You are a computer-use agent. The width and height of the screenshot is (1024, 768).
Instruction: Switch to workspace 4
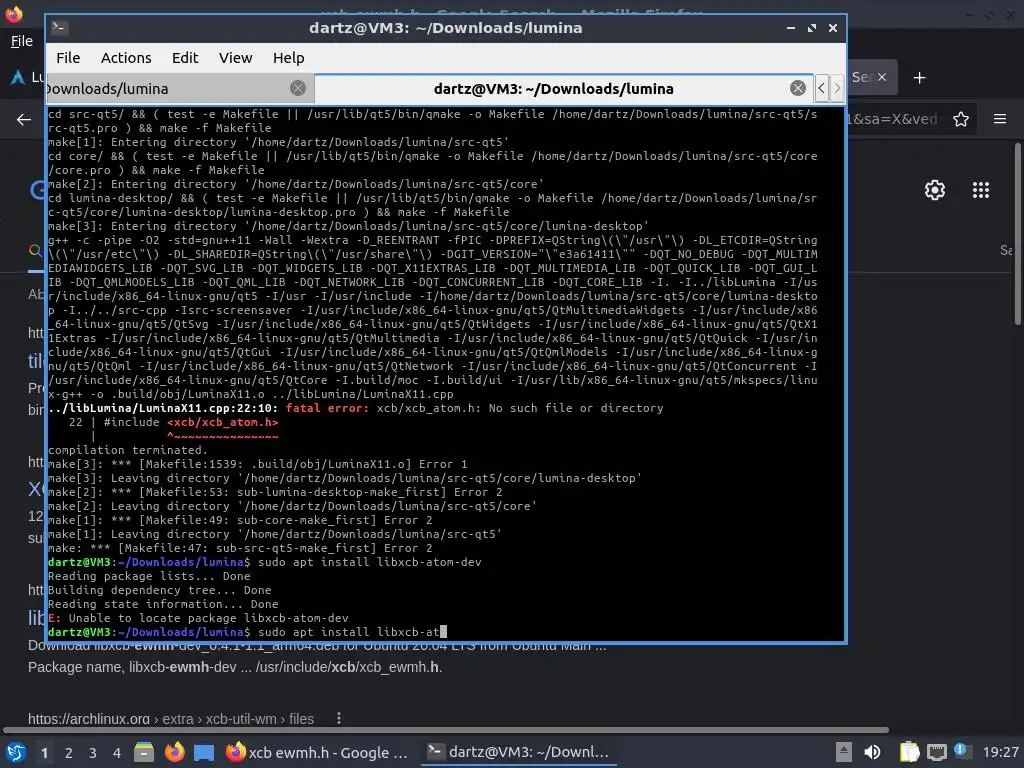117,753
